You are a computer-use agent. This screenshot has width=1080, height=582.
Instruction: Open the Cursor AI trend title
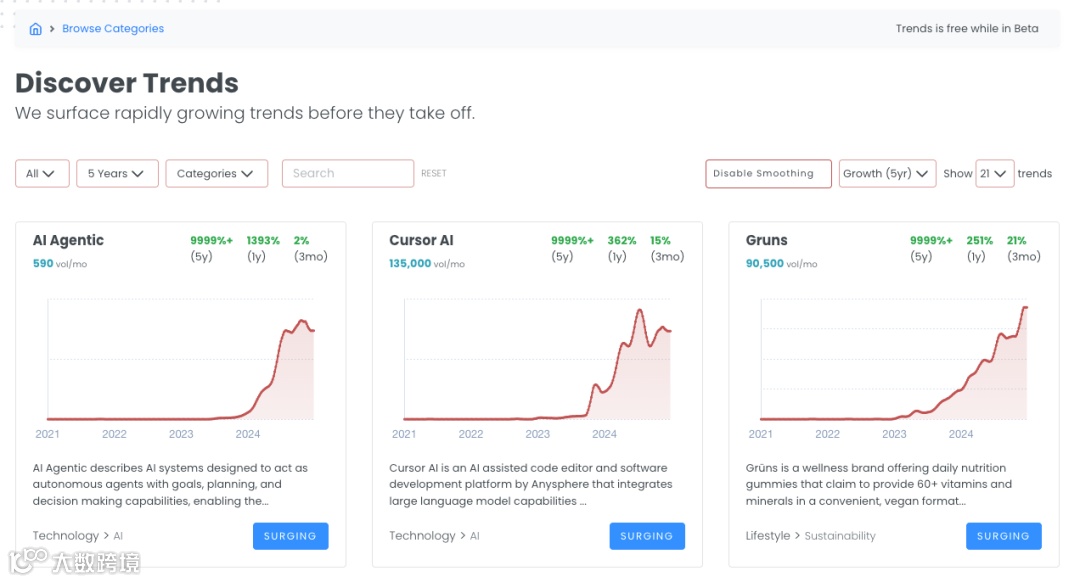point(421,241)
